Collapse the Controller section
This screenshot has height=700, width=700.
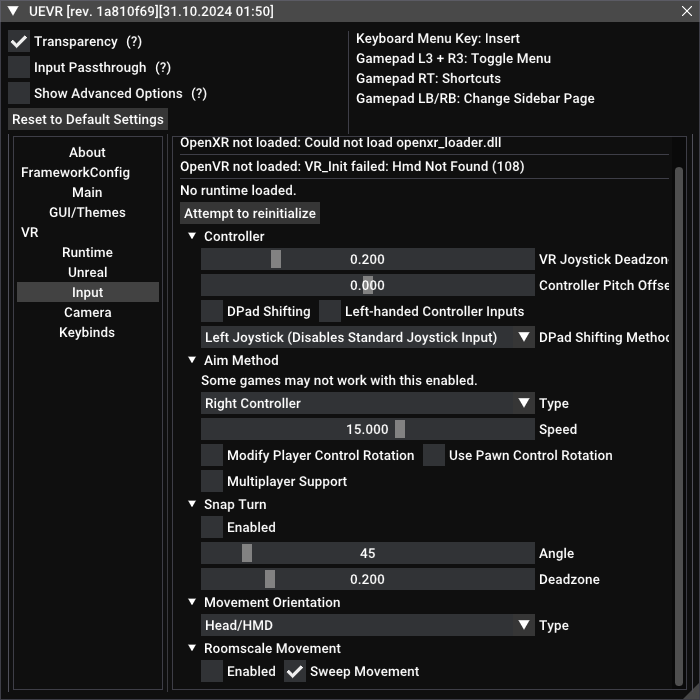pyautogui.click(x=192, y=236)
